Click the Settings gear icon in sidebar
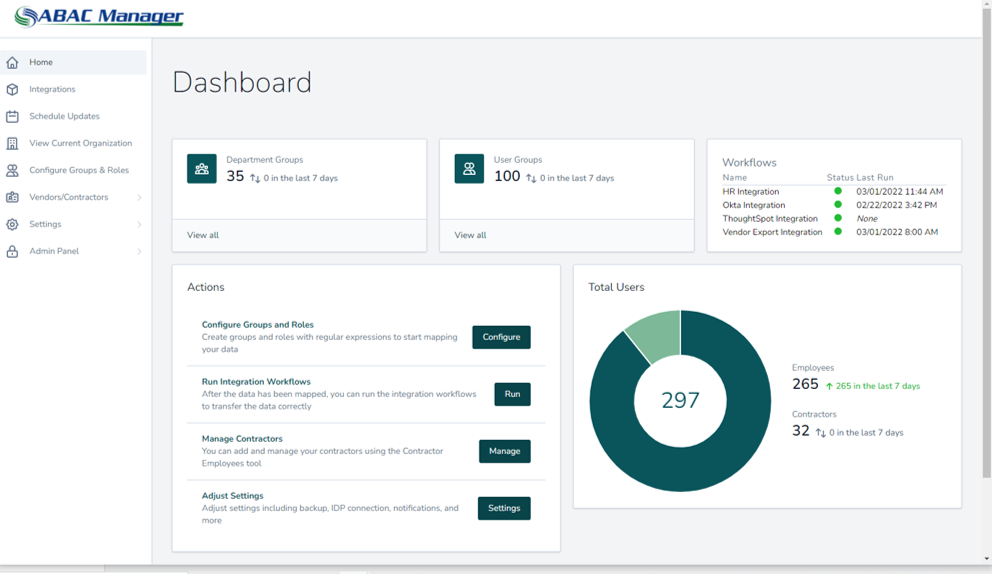 [12, 225]
